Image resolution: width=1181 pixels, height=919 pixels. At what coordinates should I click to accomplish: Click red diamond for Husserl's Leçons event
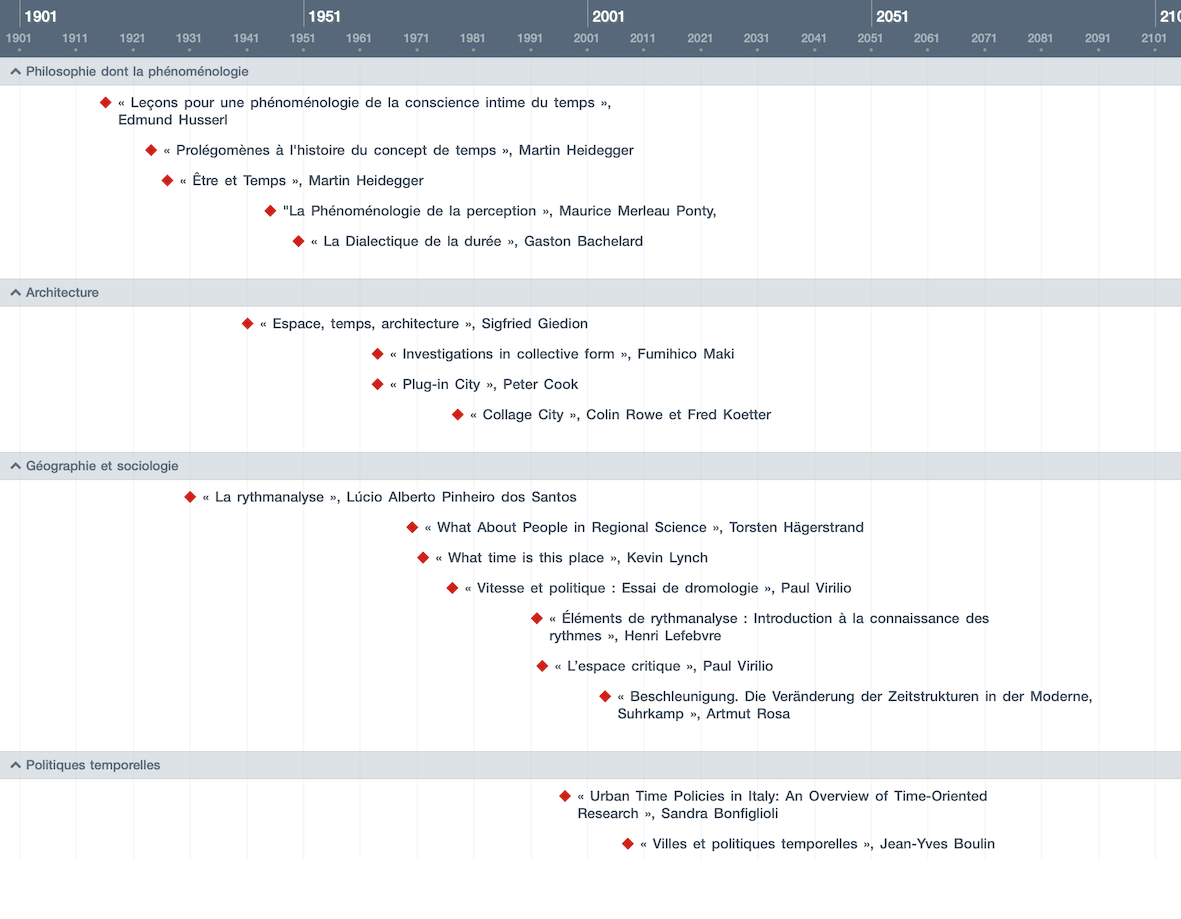point(105,102)
